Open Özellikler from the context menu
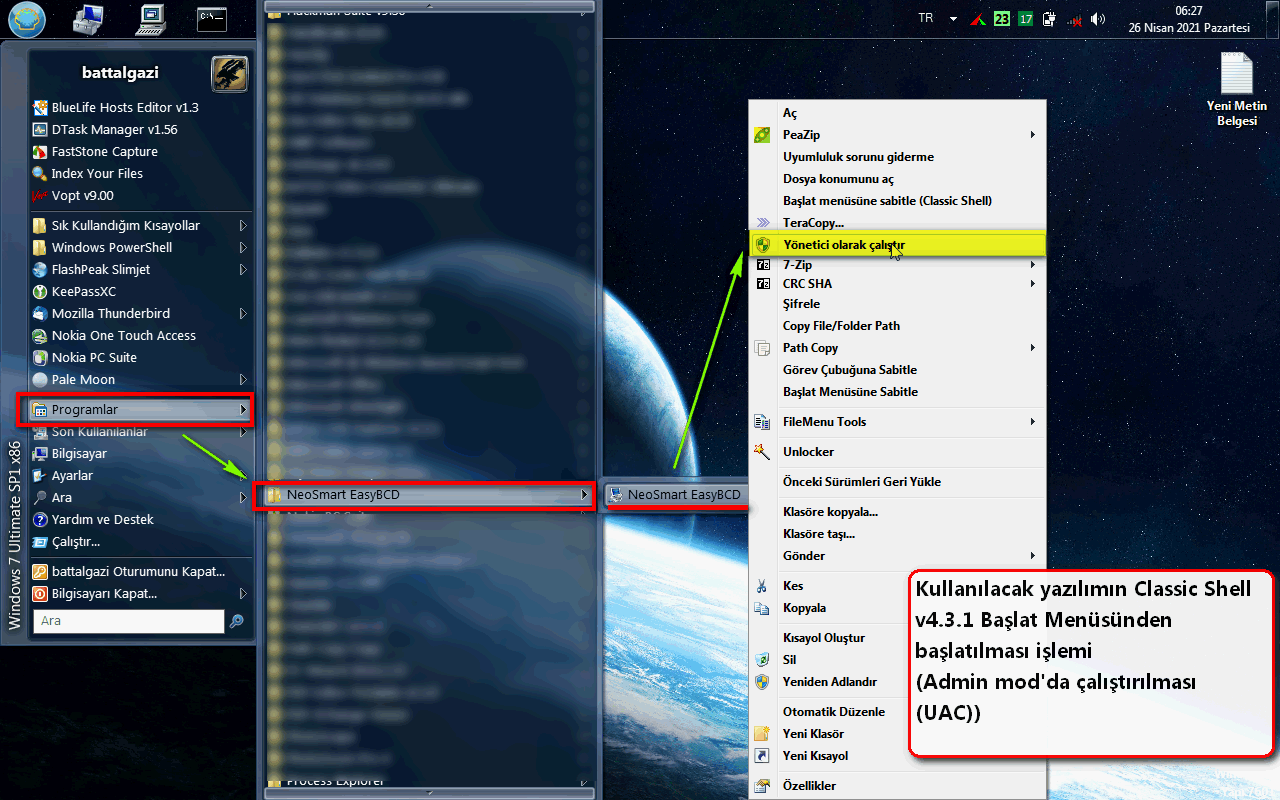This screenshot has height=800, width=1280. (x=809, y=785)
